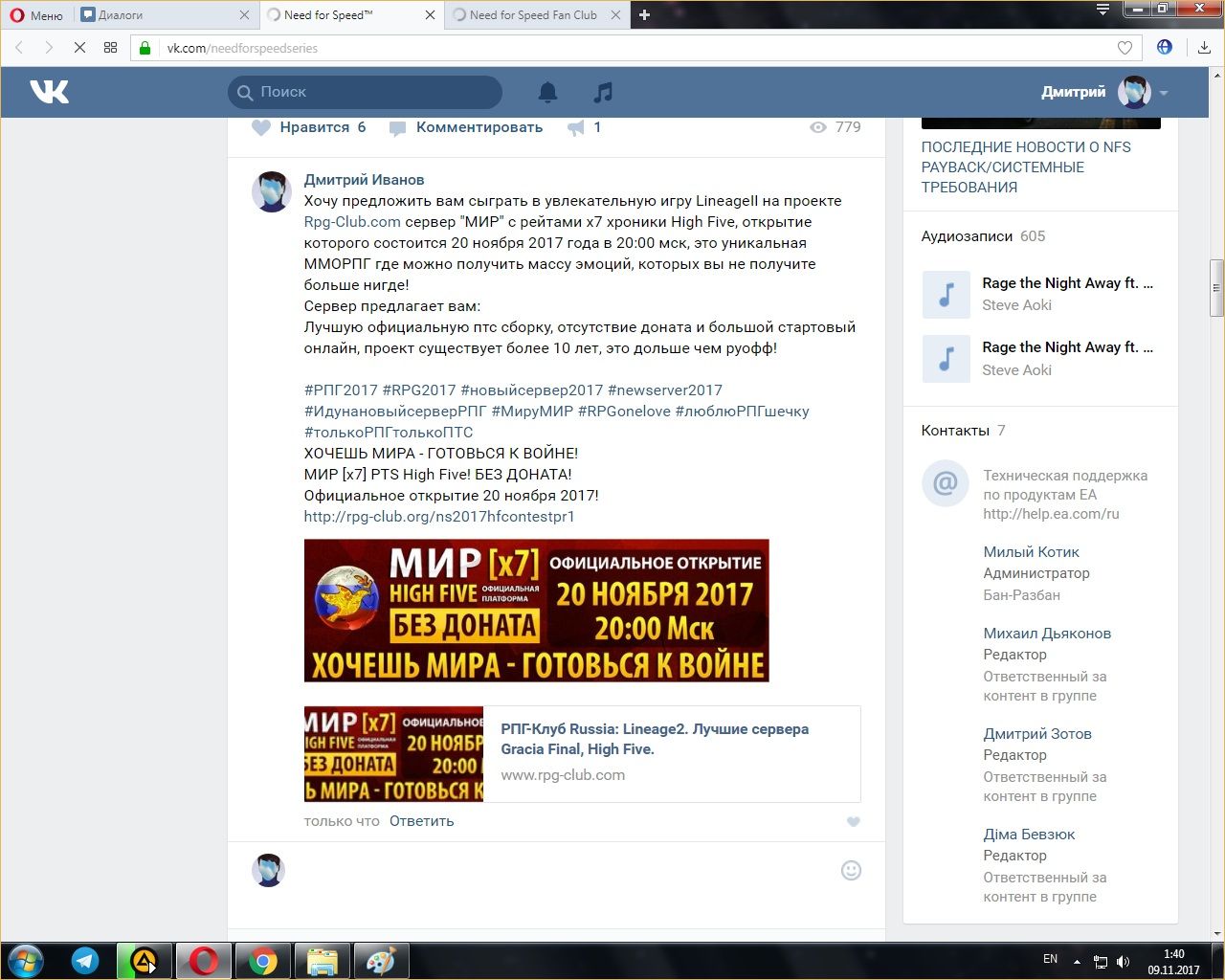Open the МИР x7 banner image
This screenshot has height=980, width=1225.
tap(536, 611)
